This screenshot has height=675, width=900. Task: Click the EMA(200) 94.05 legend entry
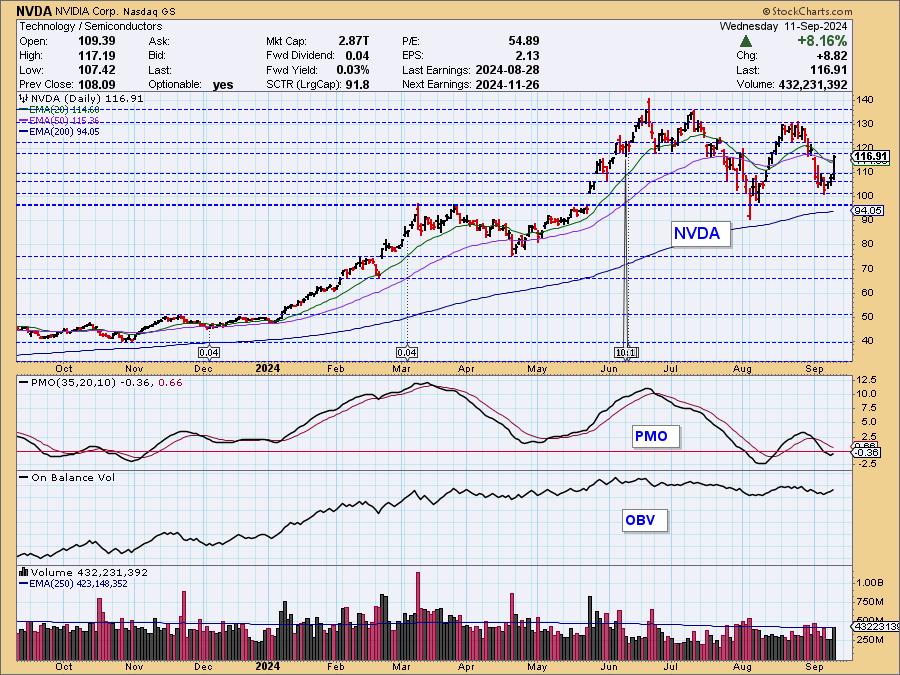[x=59, y=131]
